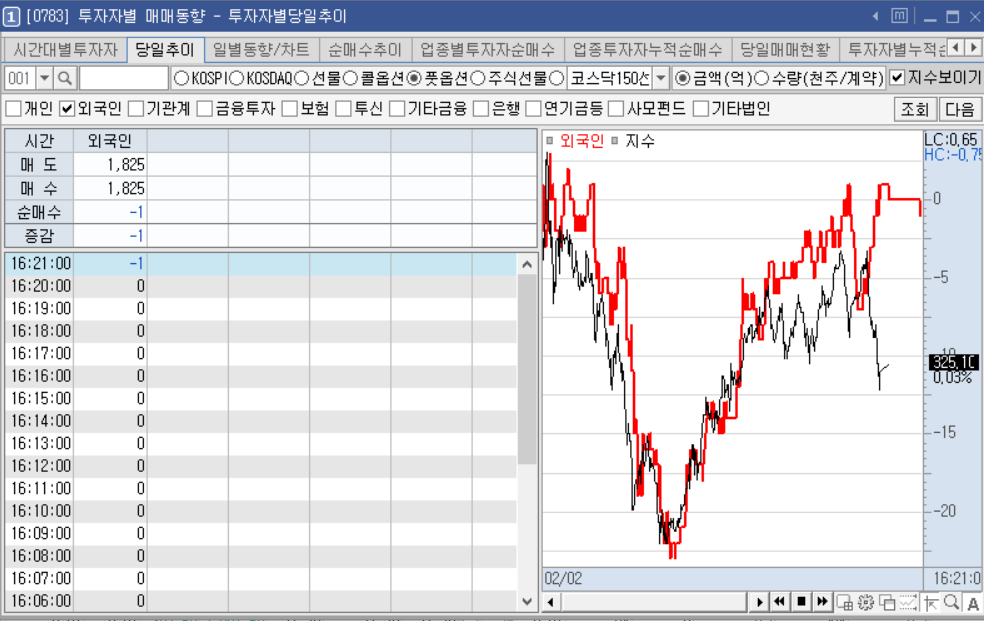Image resolution: width=984 pixels, height=621 pixels.
Task: Select the 금액(억) radio button
Action: click(682, 78)
